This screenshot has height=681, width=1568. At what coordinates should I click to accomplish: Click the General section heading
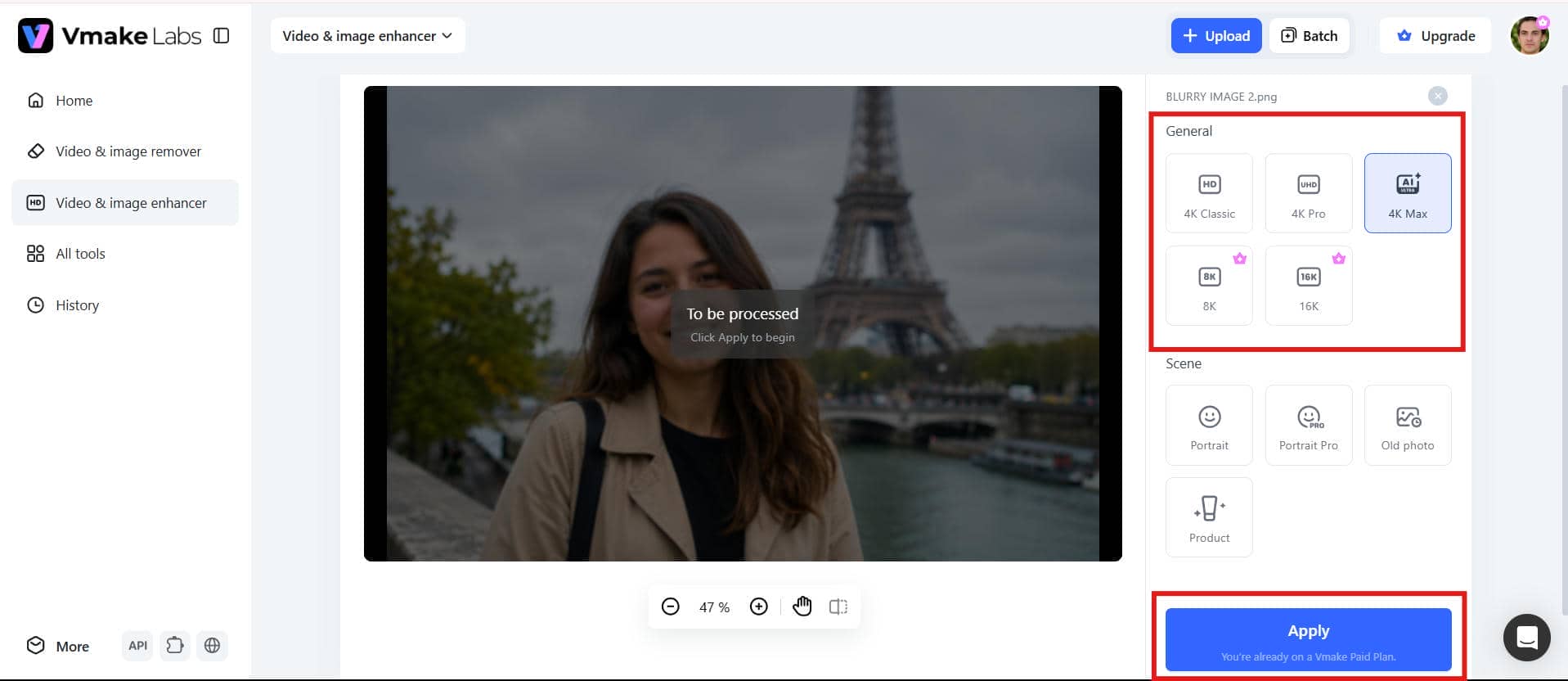[x=1188, y=131]
